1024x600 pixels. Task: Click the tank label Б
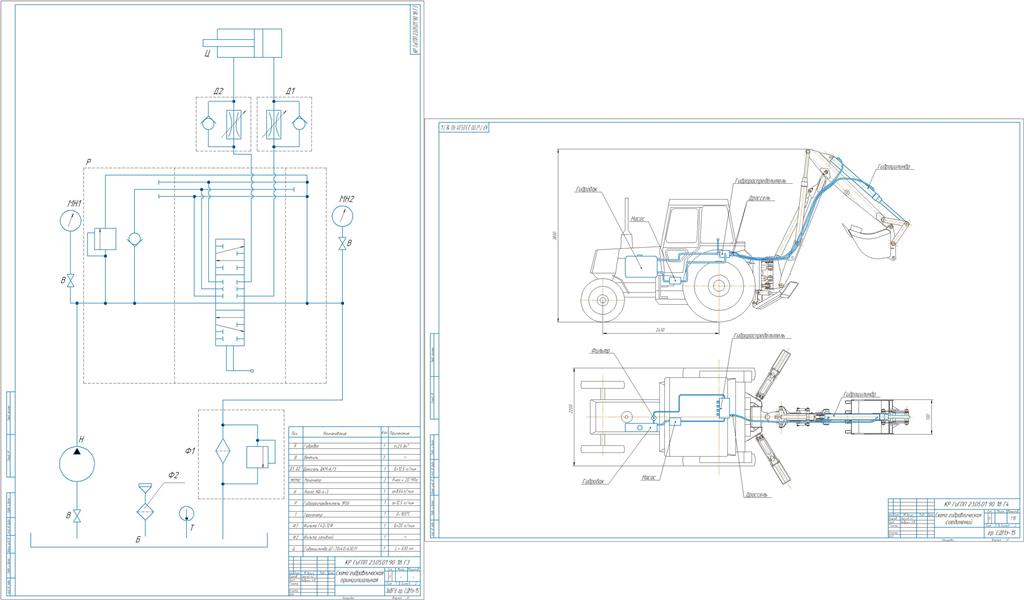point(138,540)
